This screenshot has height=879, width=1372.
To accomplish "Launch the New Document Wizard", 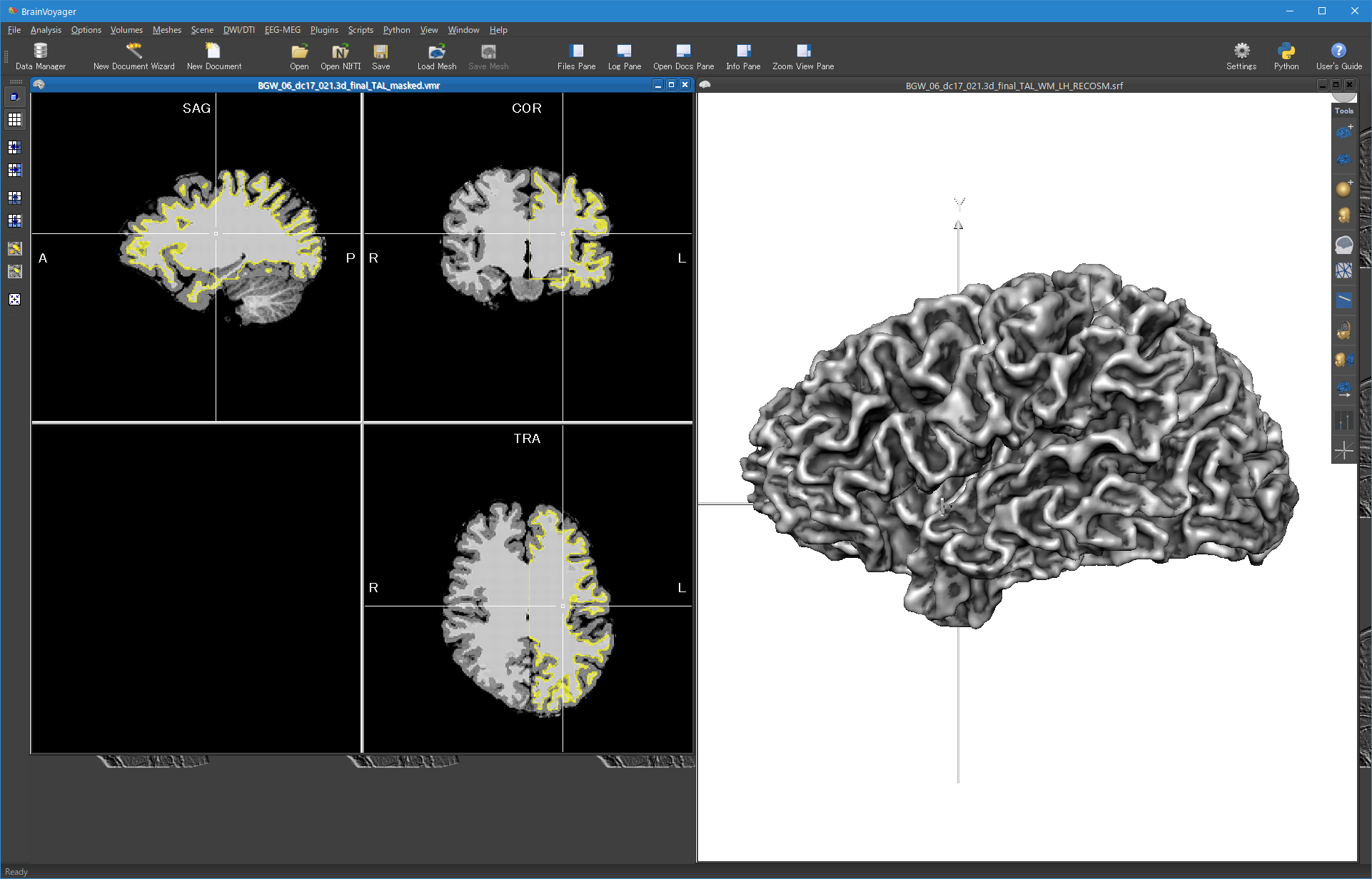I will click(x=133, y=56).
